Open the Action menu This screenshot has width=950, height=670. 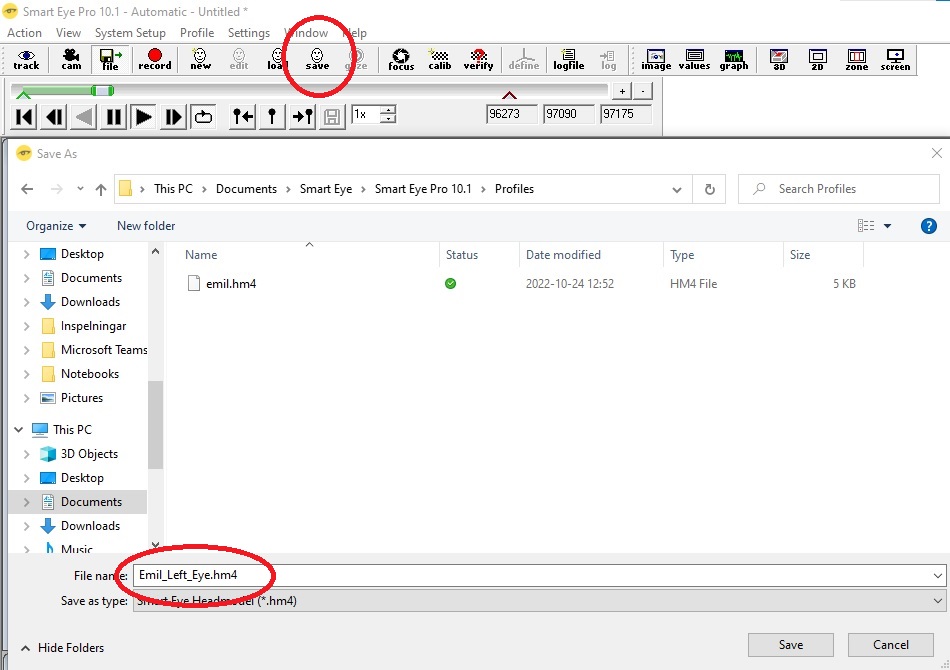point(24,33)
